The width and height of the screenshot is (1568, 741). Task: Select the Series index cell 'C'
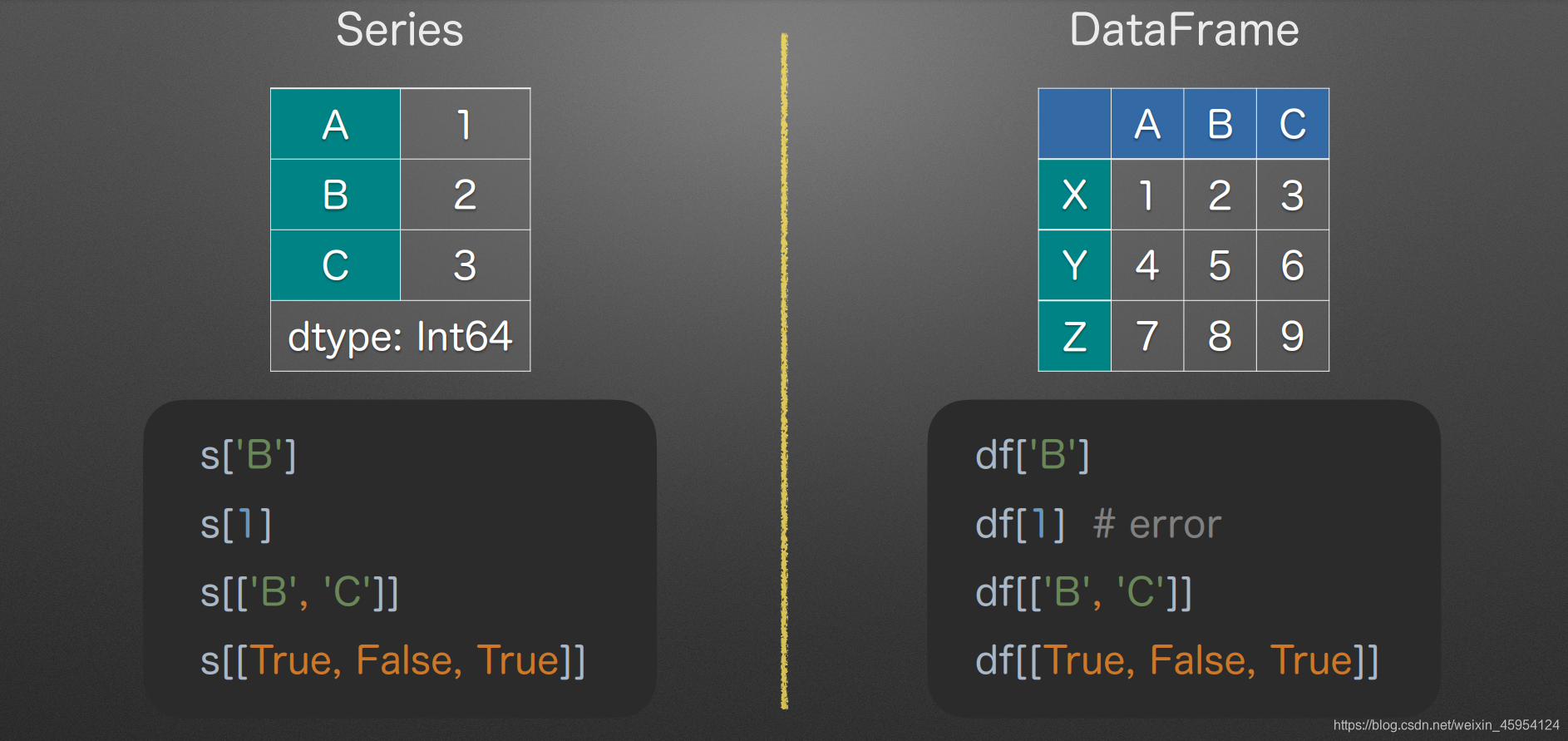pyautogui.click(x=336, y=265)
